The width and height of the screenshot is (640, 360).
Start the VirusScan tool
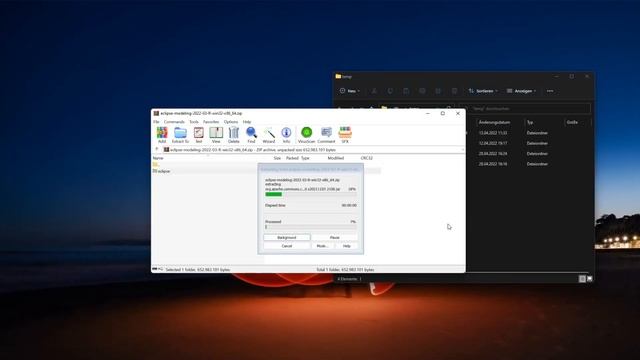pyautogui.click(x=306, y=135)
